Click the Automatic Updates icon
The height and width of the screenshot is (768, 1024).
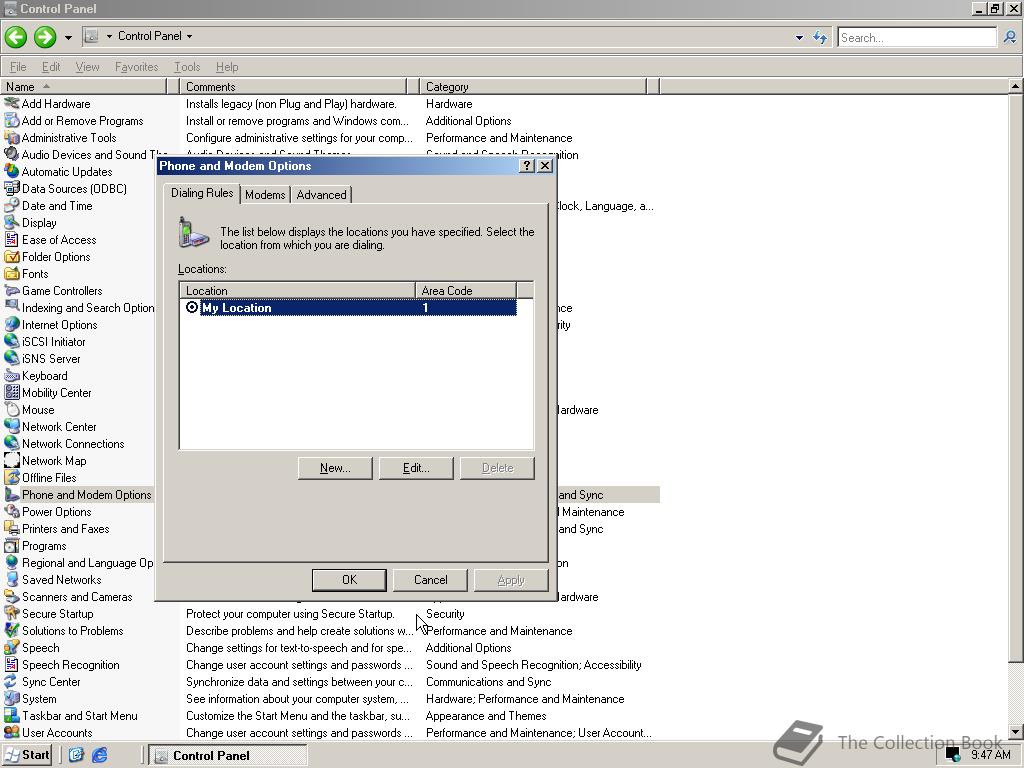(12, 171)
